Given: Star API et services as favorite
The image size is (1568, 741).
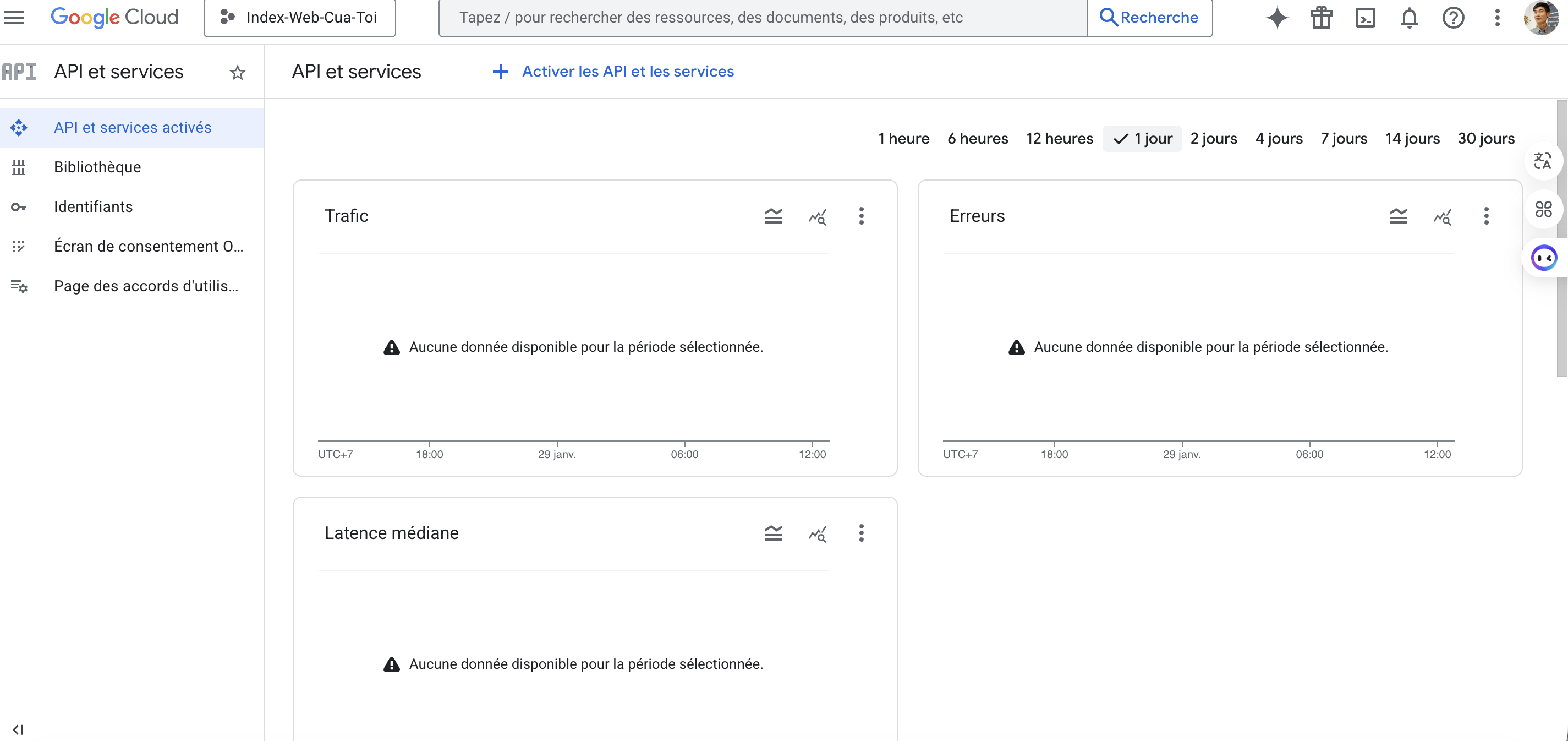Looking at the screenshot, I should [237, 73].
